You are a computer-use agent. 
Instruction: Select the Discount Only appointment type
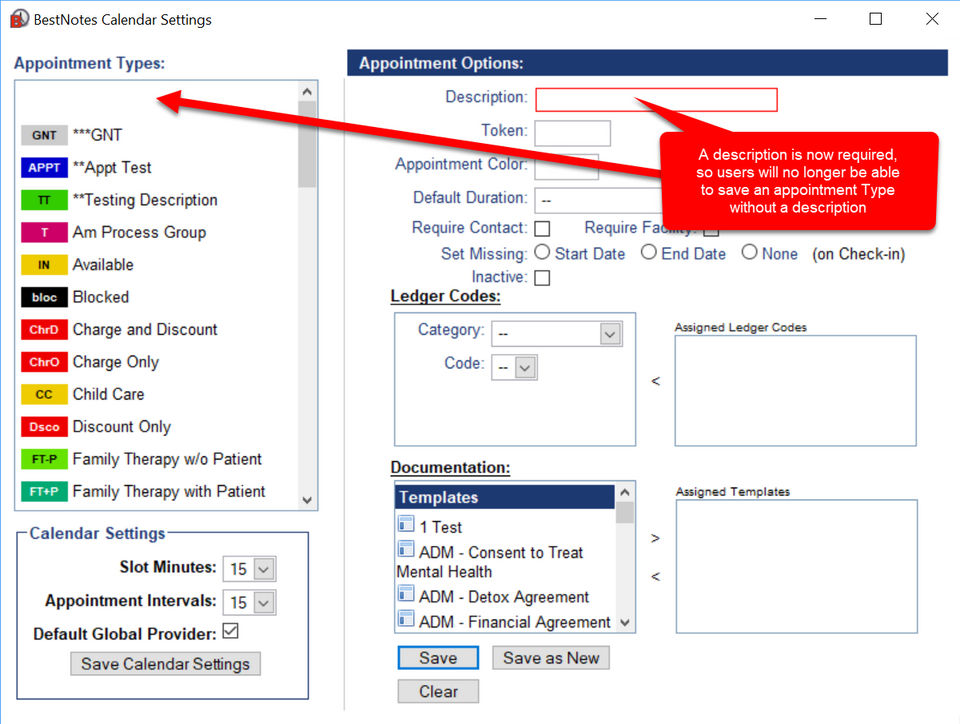(122, 427)
